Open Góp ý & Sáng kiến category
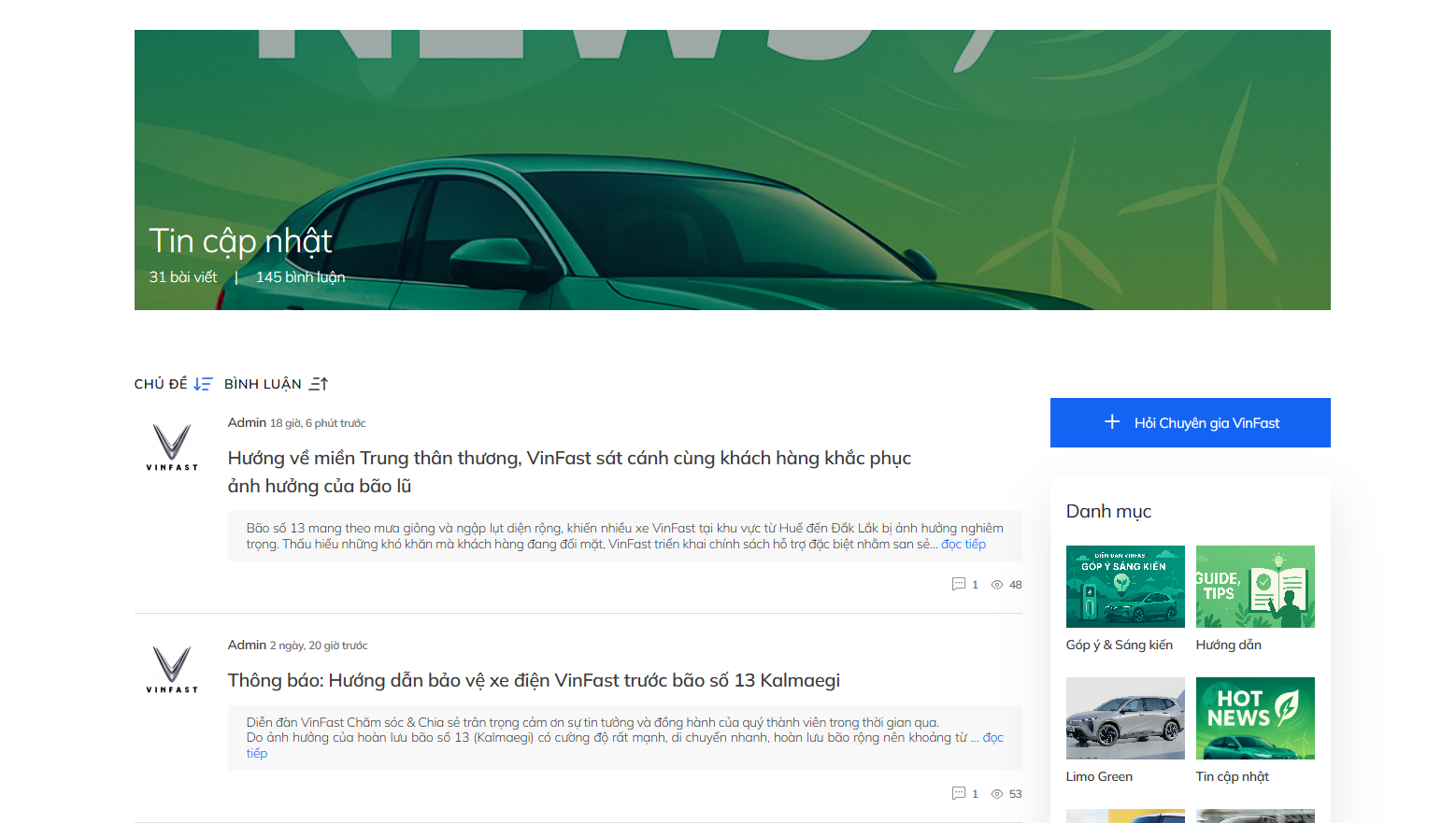Screen dimensions: 1456x823 (1125, 587)
